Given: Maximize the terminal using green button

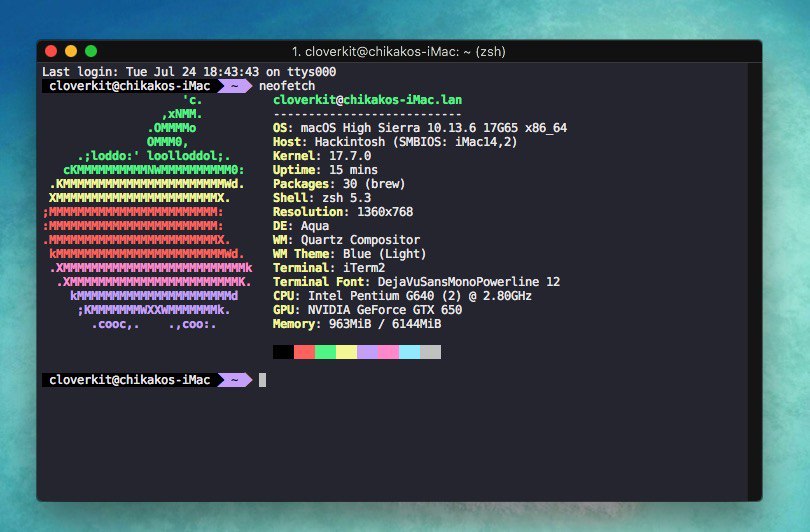Looking at the screenshot, I should (91, 51).
